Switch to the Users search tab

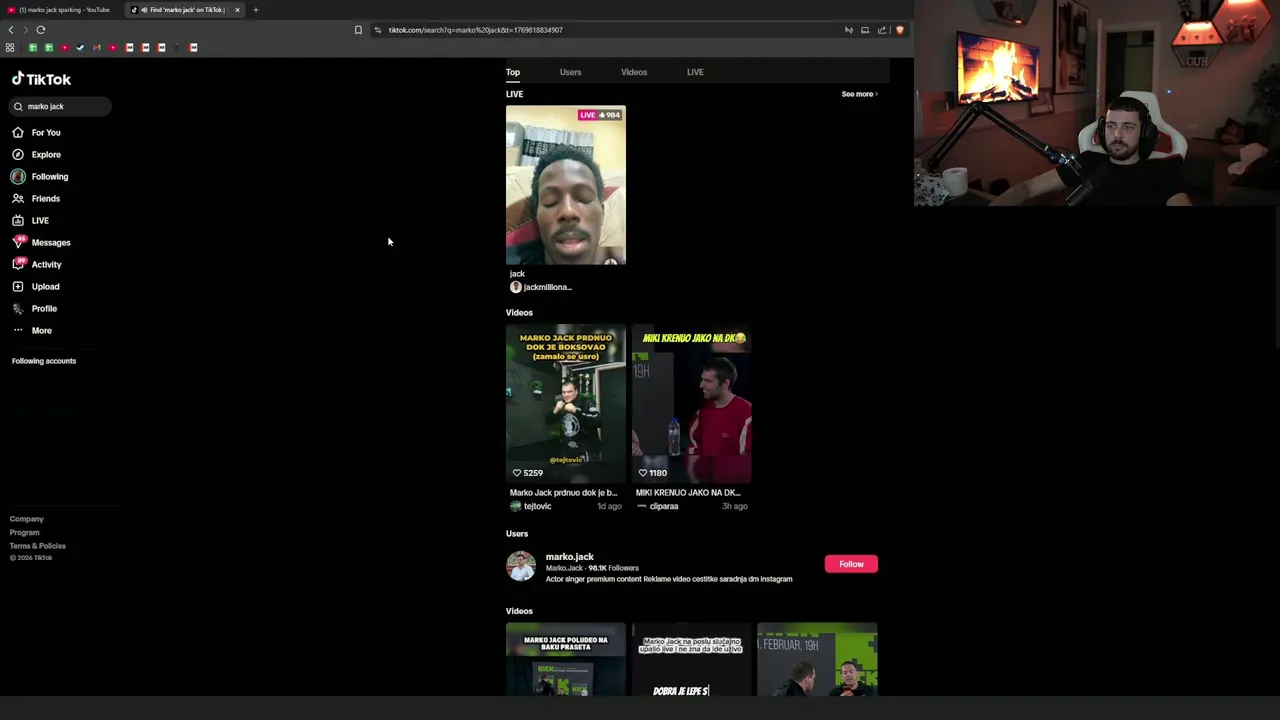[570, 72]
